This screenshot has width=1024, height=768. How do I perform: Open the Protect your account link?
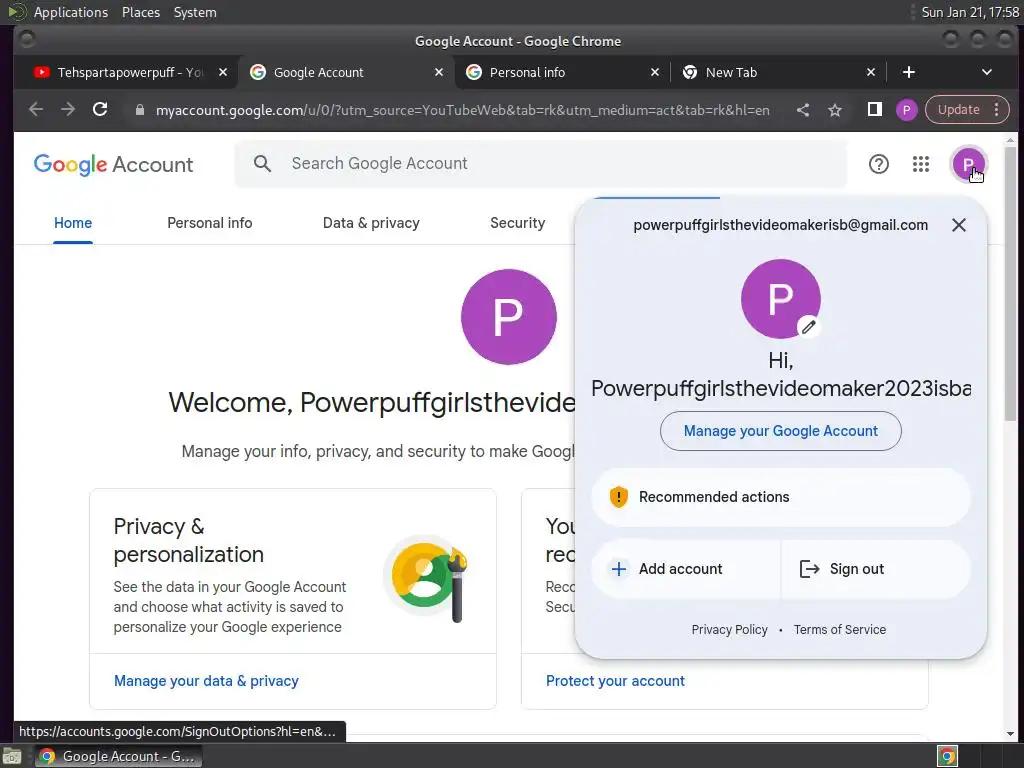click(615, 681)
